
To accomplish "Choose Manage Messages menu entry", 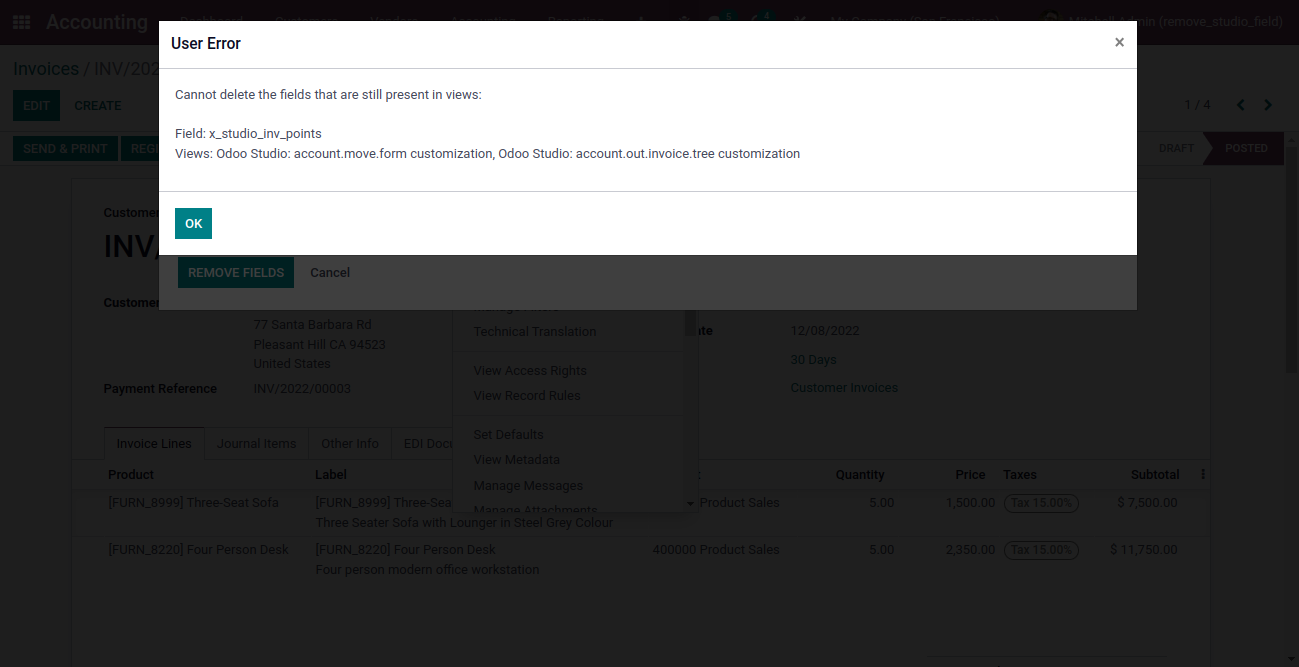I will click(x=528, y=485).
